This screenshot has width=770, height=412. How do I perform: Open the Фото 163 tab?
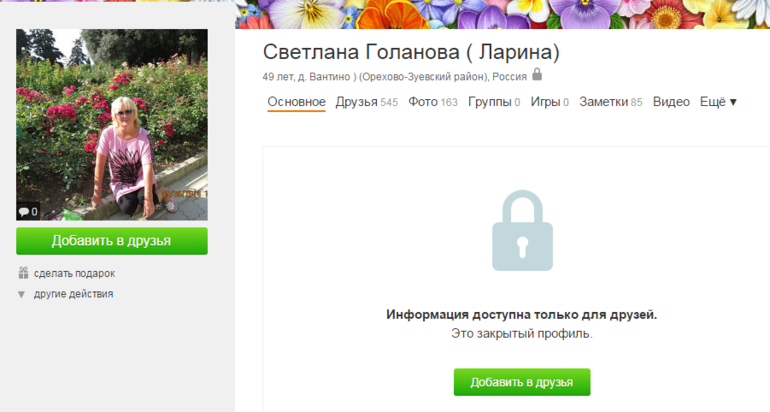pos(433,102)
